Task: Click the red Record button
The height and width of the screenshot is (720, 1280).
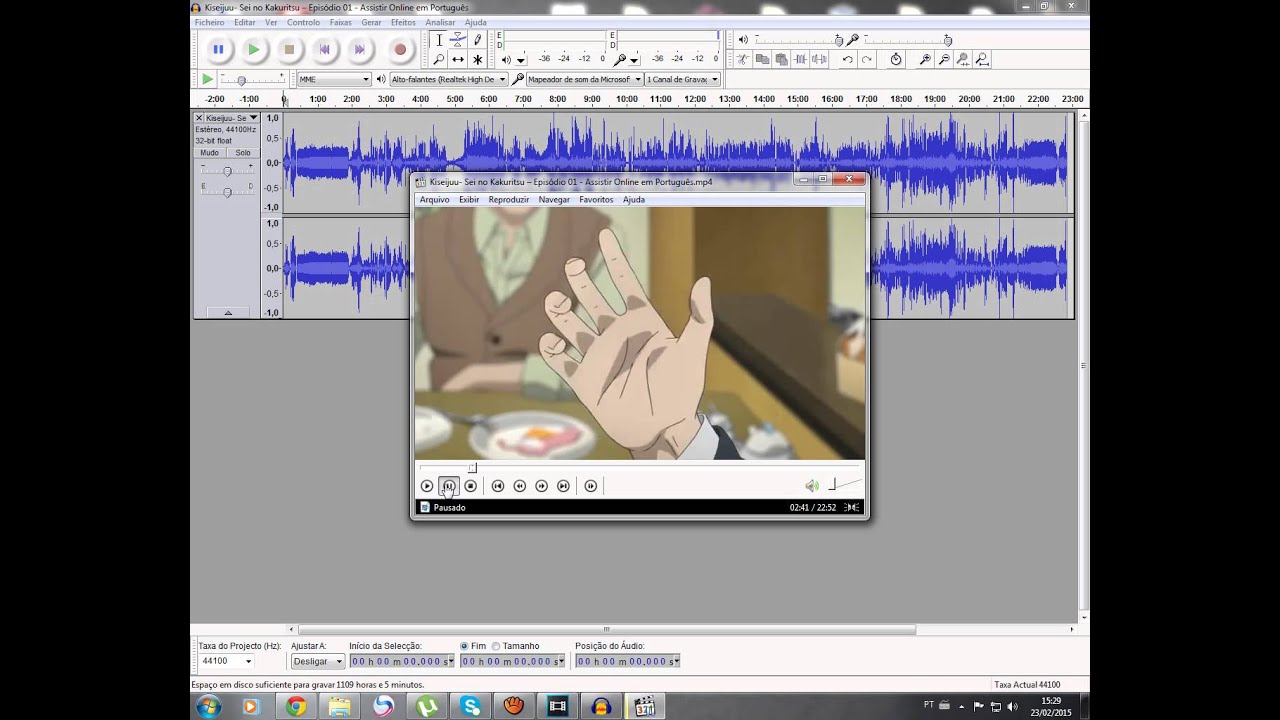Action: (400, 49)
